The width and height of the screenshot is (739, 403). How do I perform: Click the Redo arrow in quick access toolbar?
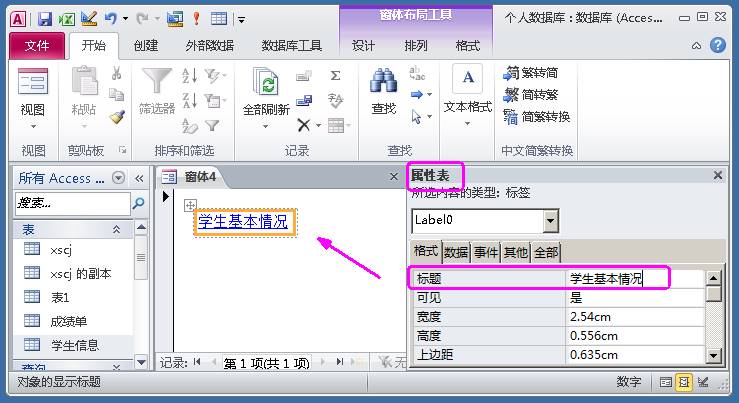142,19
